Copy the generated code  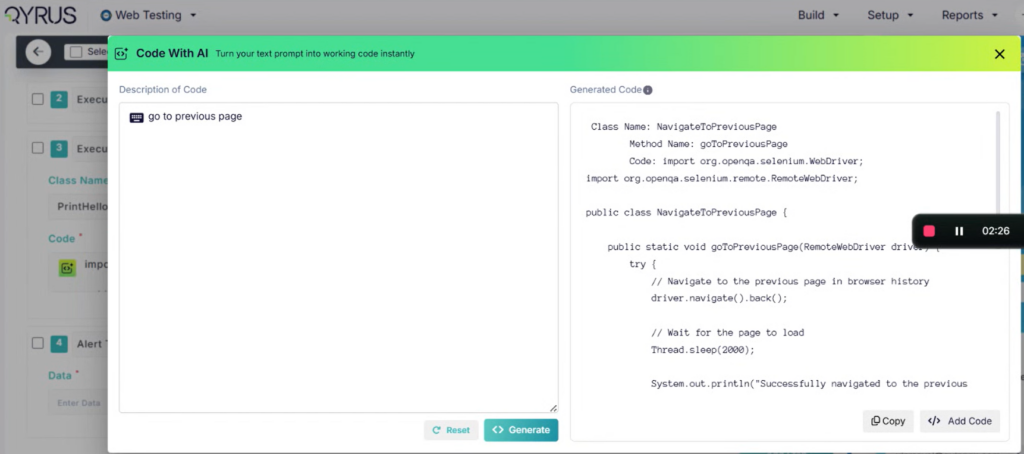tap(888, 421)
